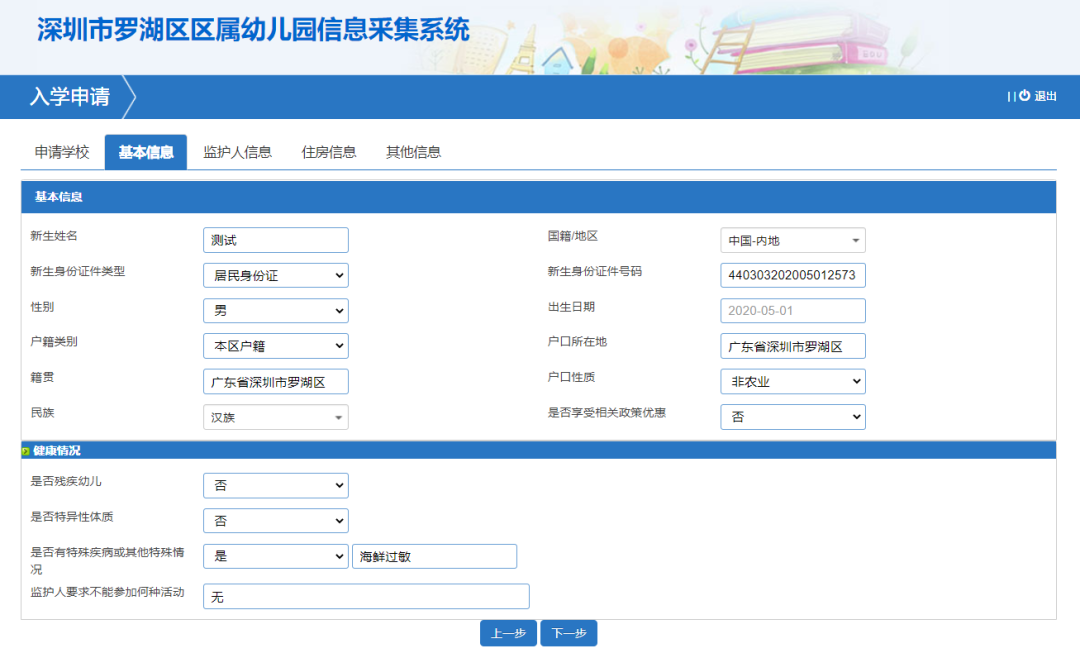This screenshot has height=653, width=1080.
Task: Select the 住房信息 tab
Action: tap(329, 152)
